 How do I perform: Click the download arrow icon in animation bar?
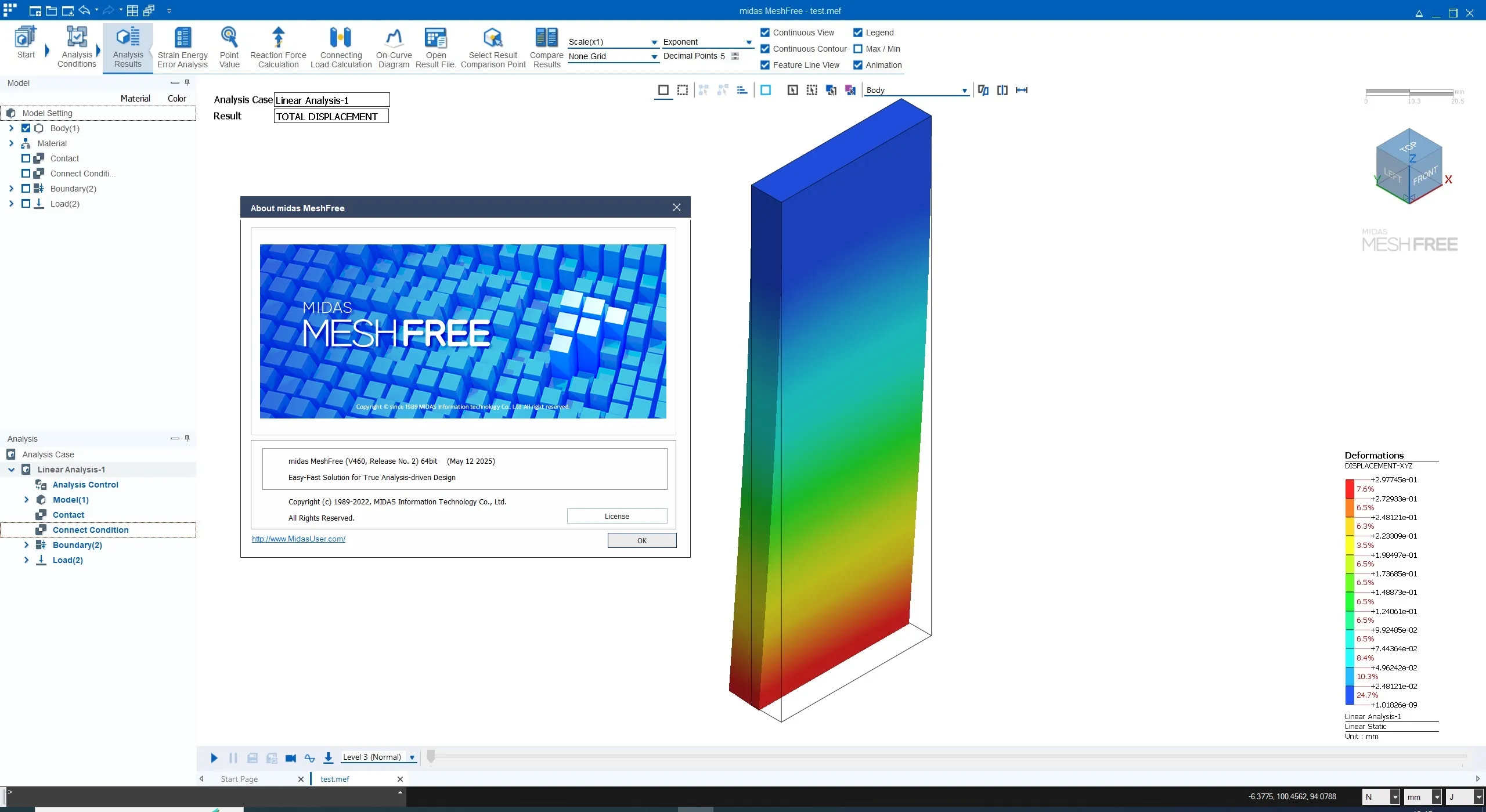point(329,757)
